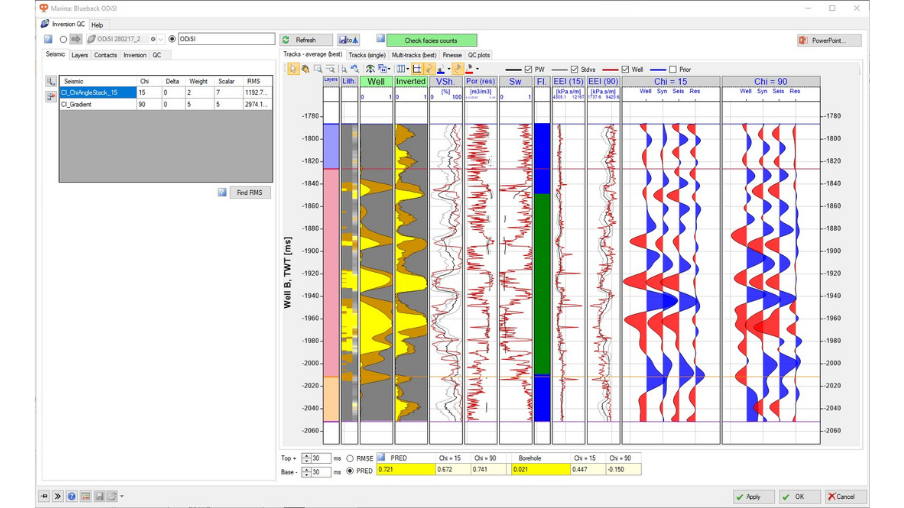Expand the track windows icon dropdown arrow
904x508 pixels.
point(390,69)
